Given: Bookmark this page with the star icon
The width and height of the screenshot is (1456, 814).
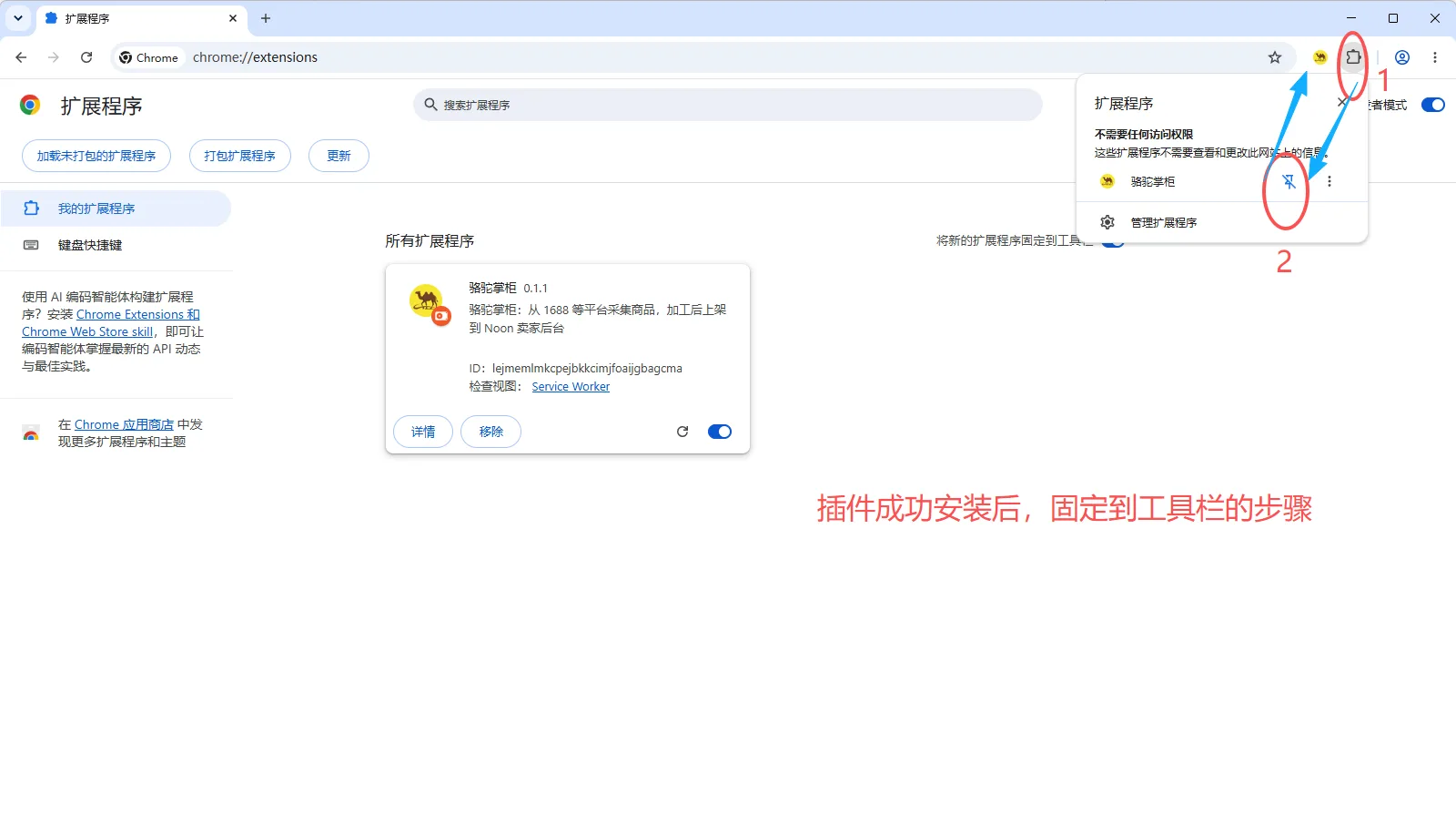Looking at the screenshot, I should click(x=1275, y=57).
